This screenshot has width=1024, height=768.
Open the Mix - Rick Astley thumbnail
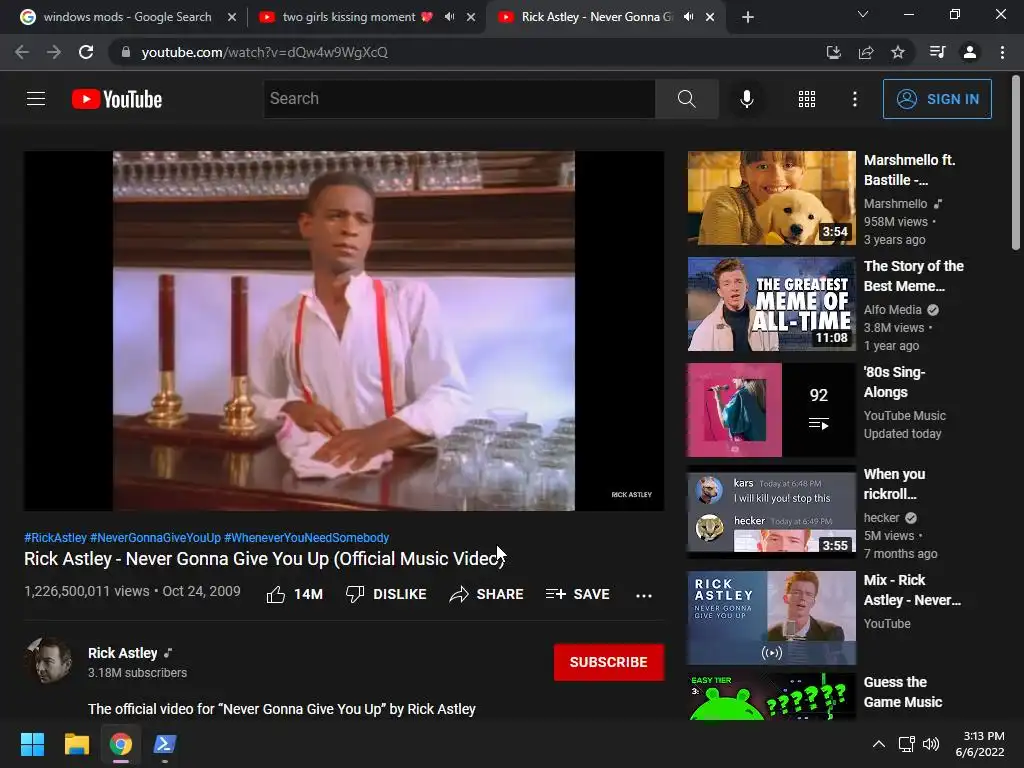point(771,618)
